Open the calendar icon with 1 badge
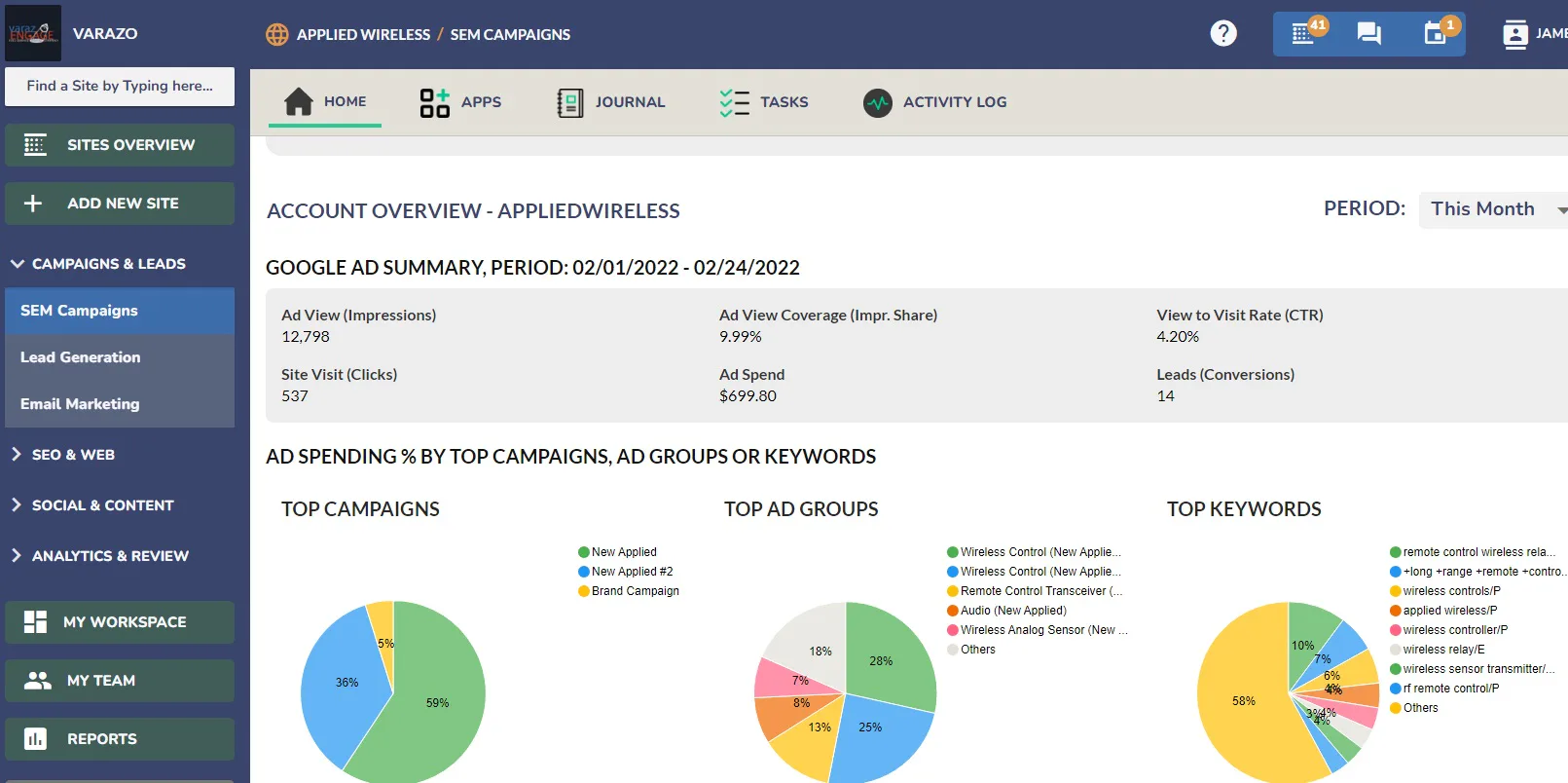The height and width of the screenshot is (783, 1568). click(x=1435, y=34)
